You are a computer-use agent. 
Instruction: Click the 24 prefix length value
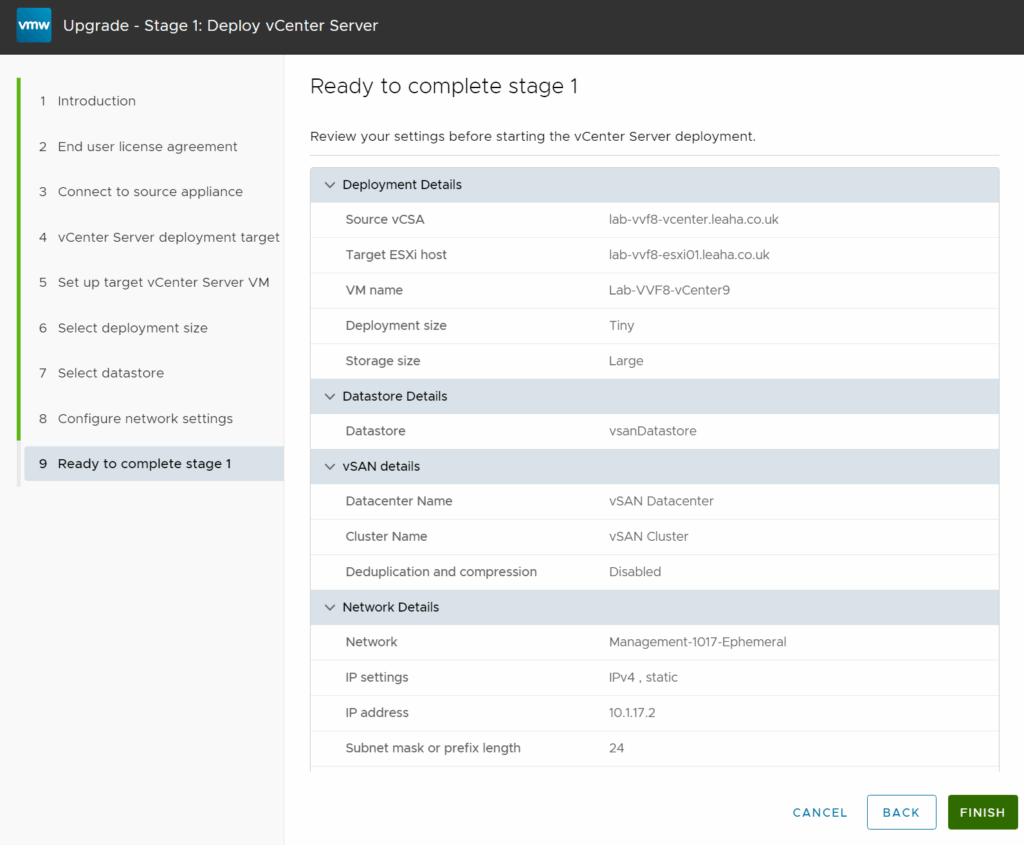pos(616,748)
